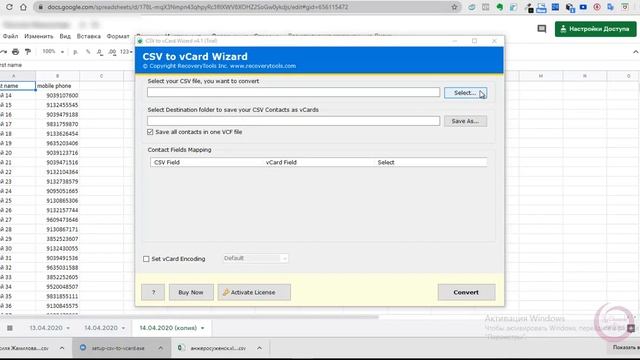Open the vCard encoding Default dropdown
640x360 pixels.
pyautogui.click(x=256, y=258)
